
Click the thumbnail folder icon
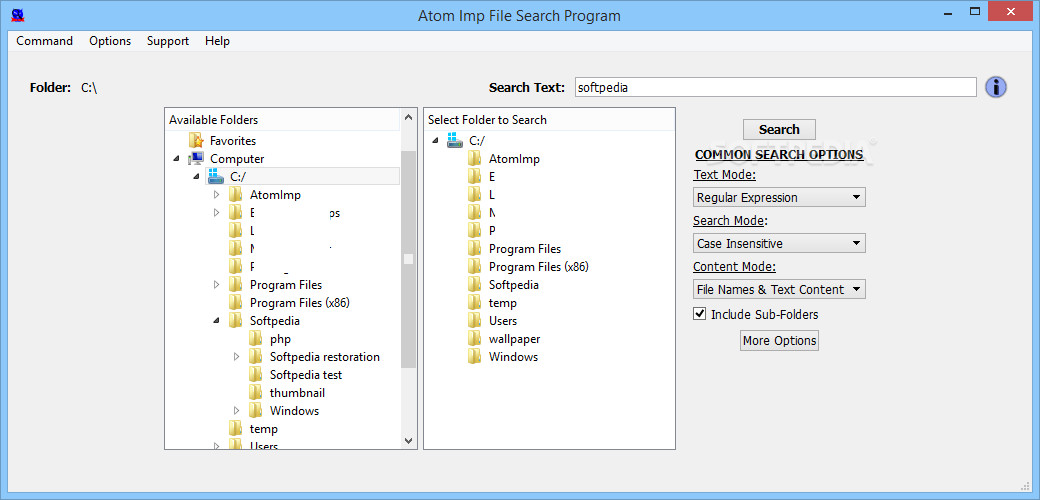[256, 393]
